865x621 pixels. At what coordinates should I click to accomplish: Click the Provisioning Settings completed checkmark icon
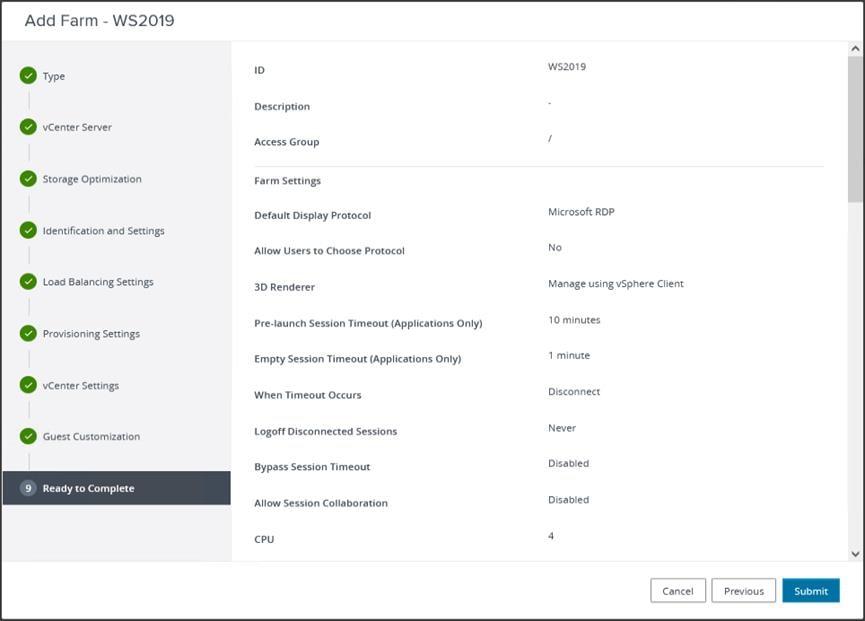point(28,333)
